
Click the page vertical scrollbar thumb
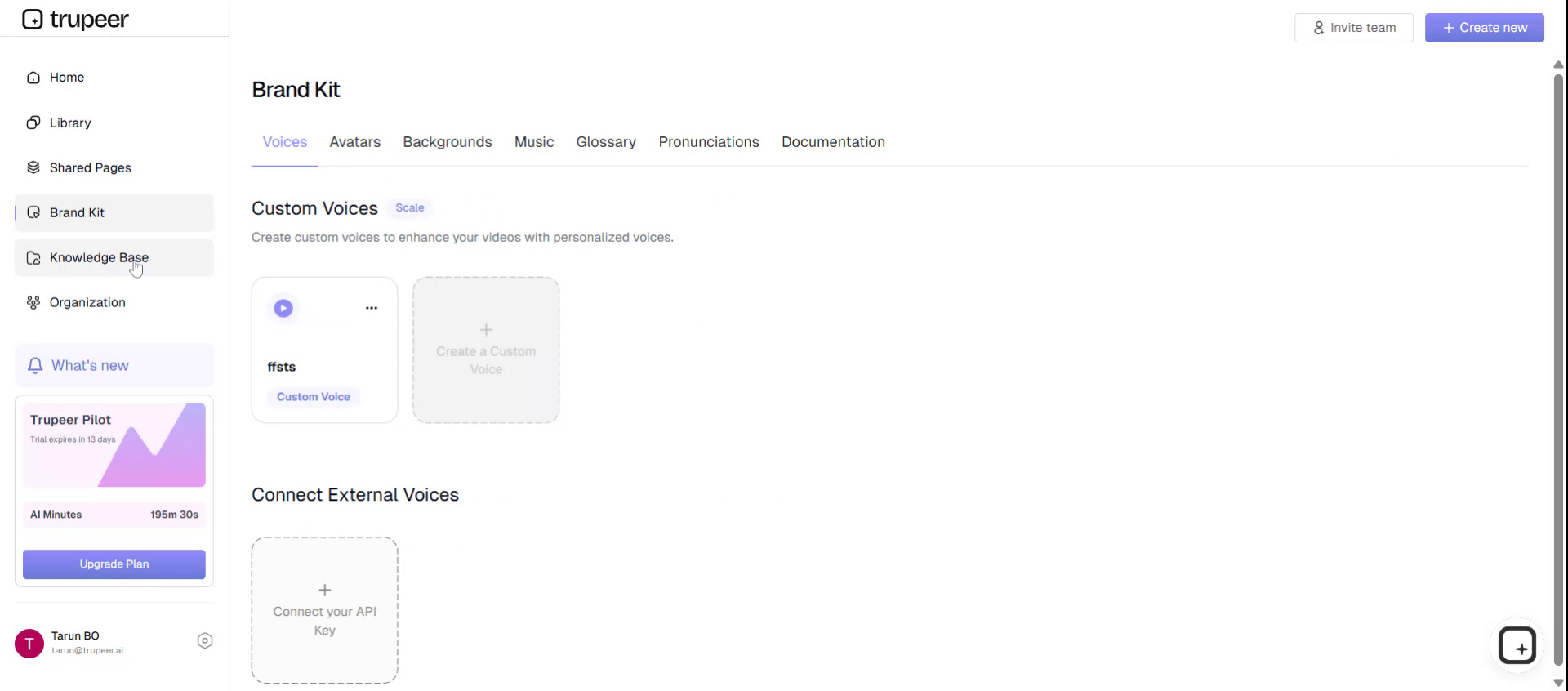[1558, 370]
